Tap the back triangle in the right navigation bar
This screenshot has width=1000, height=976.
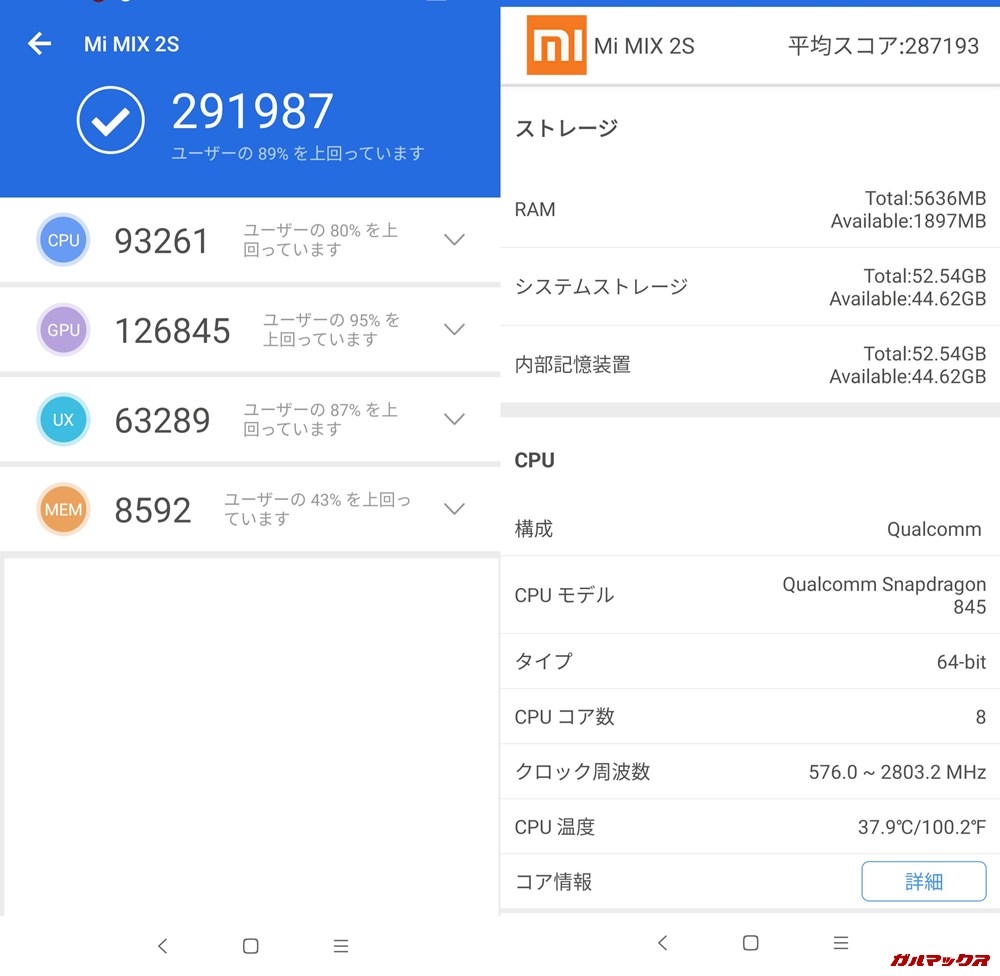point(663,942)
